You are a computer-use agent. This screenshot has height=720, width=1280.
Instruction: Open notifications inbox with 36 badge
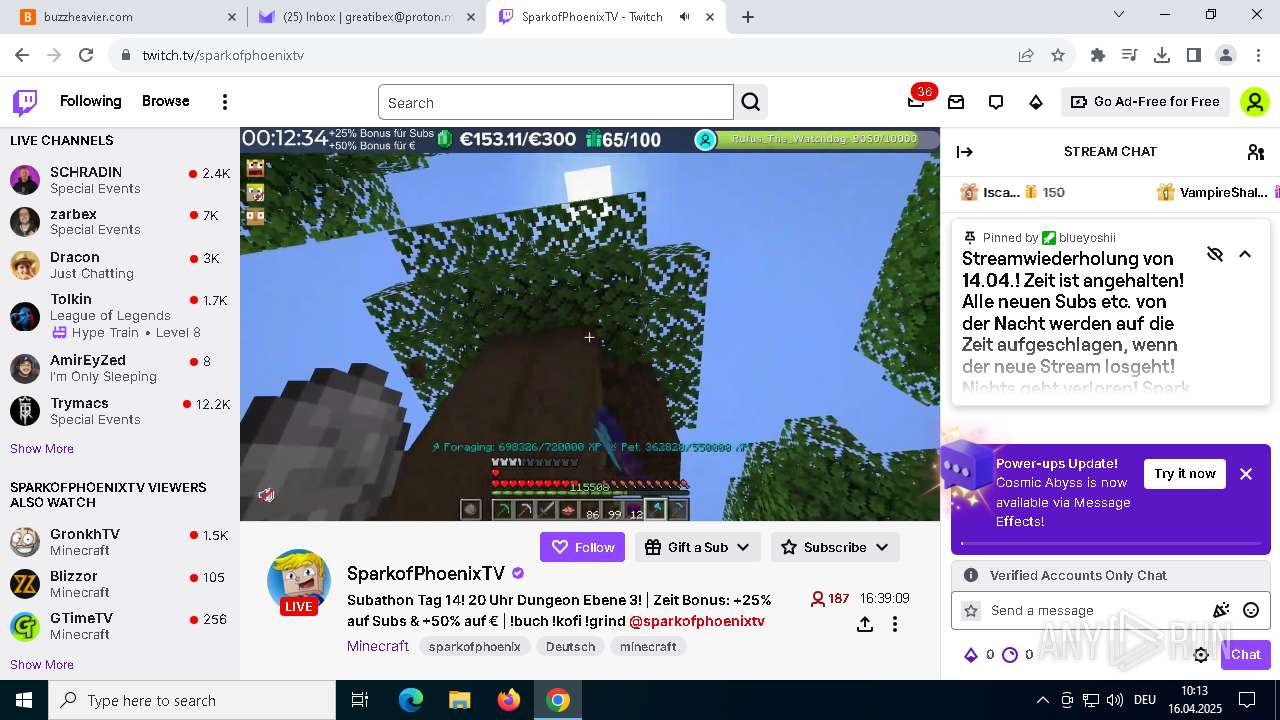point(916,102)
